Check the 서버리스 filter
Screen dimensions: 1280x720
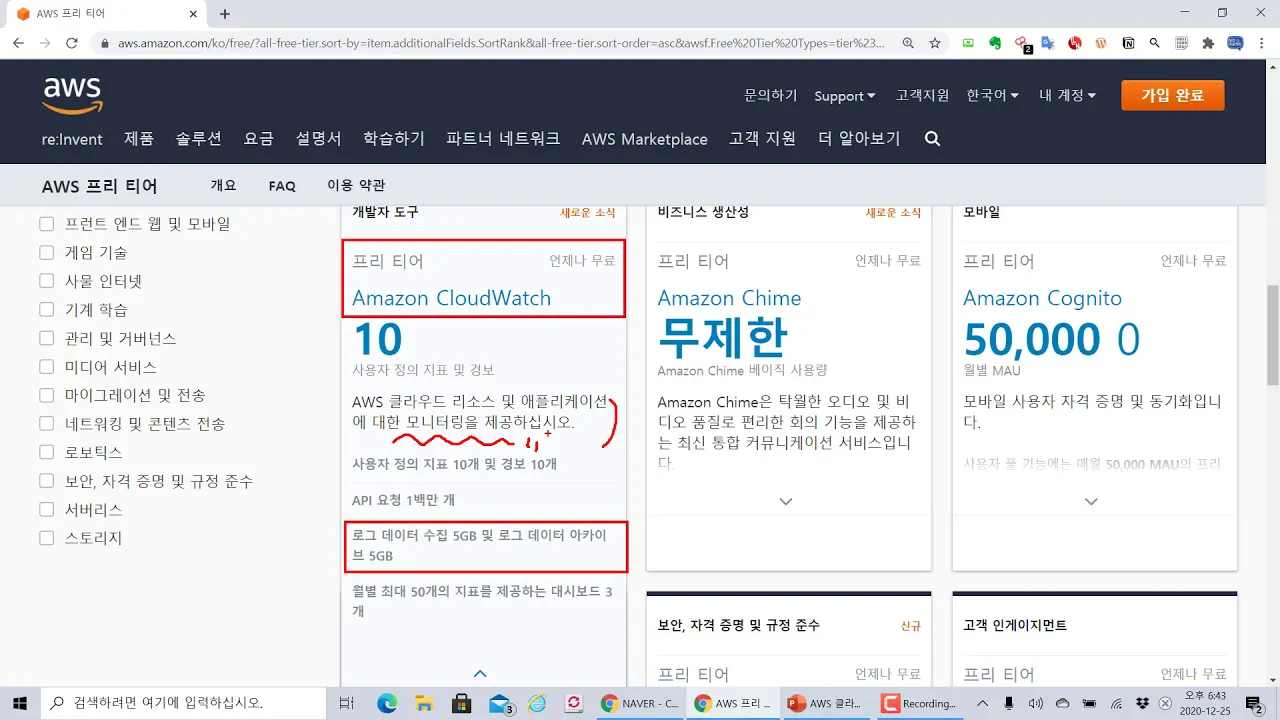click(x=46, y=509)
